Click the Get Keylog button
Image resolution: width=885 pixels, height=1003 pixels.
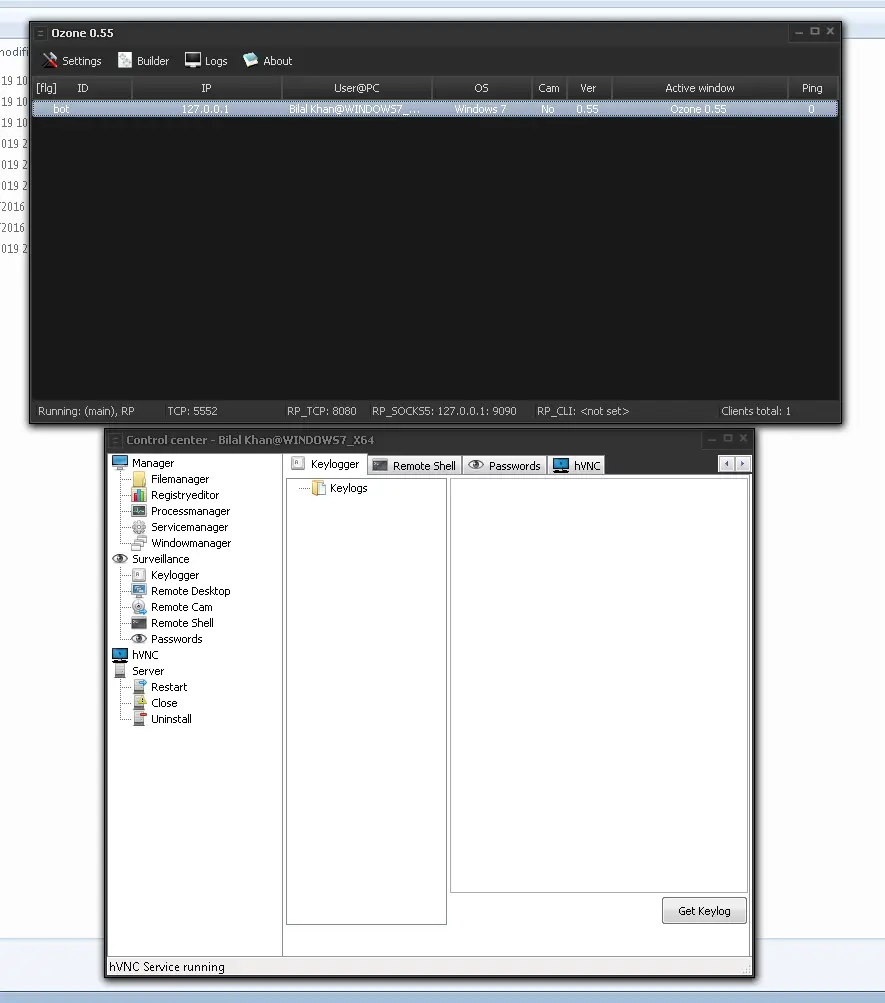coord(704,911)
